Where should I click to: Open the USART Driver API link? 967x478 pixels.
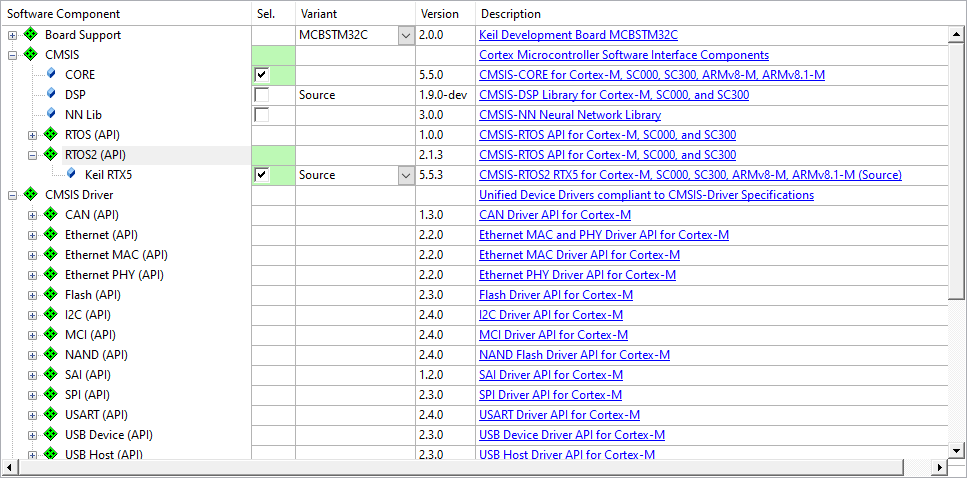[x=559, y=414]
